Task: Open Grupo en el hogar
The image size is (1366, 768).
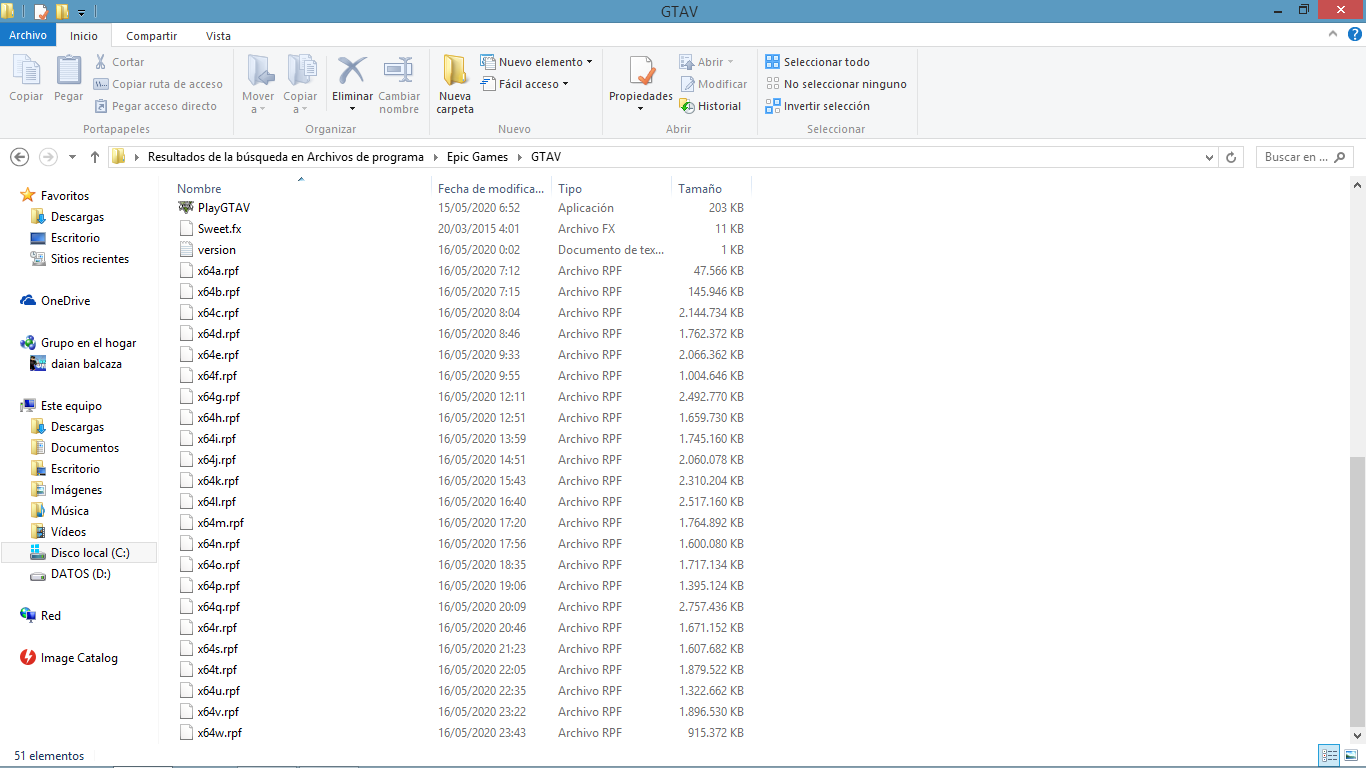Action: tap(88, 343)
